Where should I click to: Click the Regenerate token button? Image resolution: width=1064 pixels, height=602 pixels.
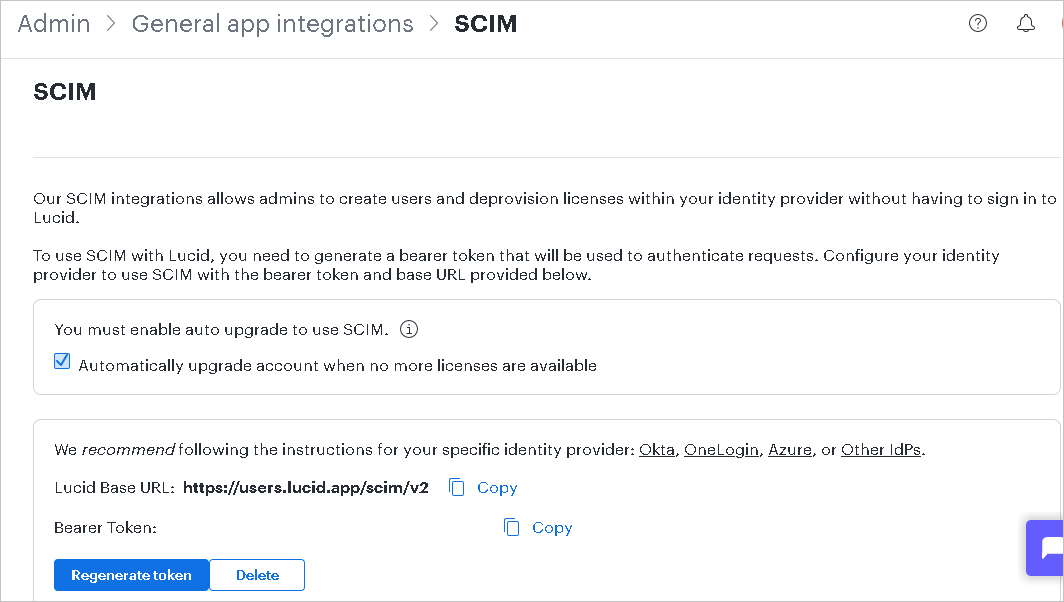tap(131, 575)
